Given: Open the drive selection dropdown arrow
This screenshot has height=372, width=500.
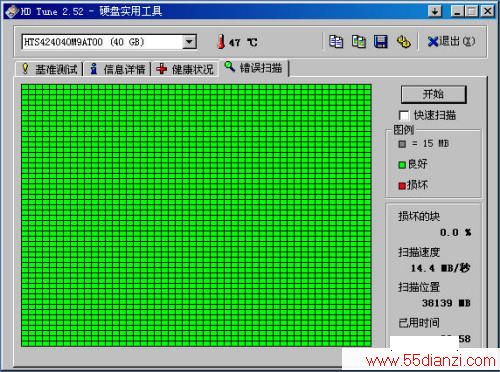Looking at the screenshot, I should 189,42.
